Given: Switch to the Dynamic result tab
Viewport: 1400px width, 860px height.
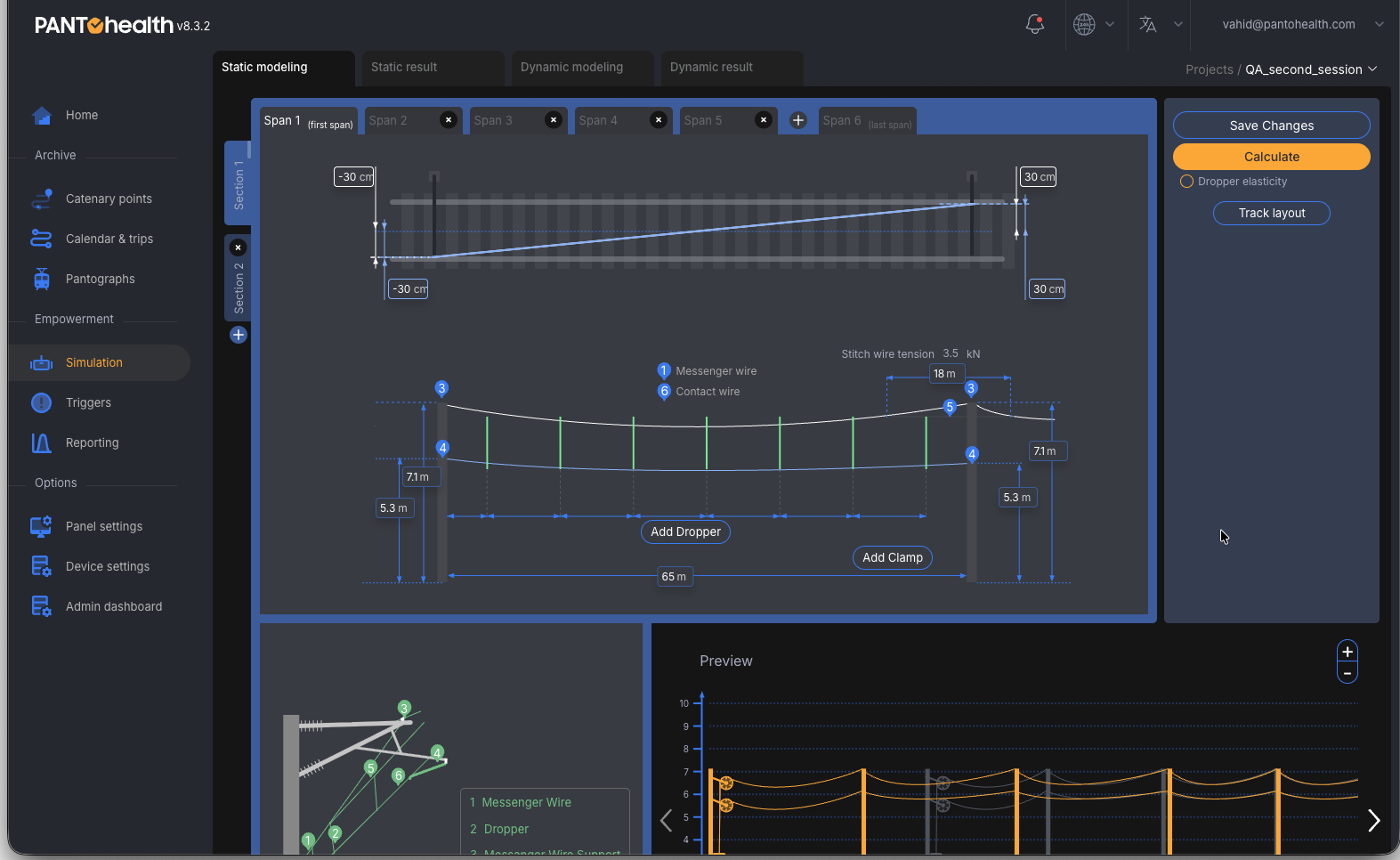Looking at the screenshot, I should (732, 68).
